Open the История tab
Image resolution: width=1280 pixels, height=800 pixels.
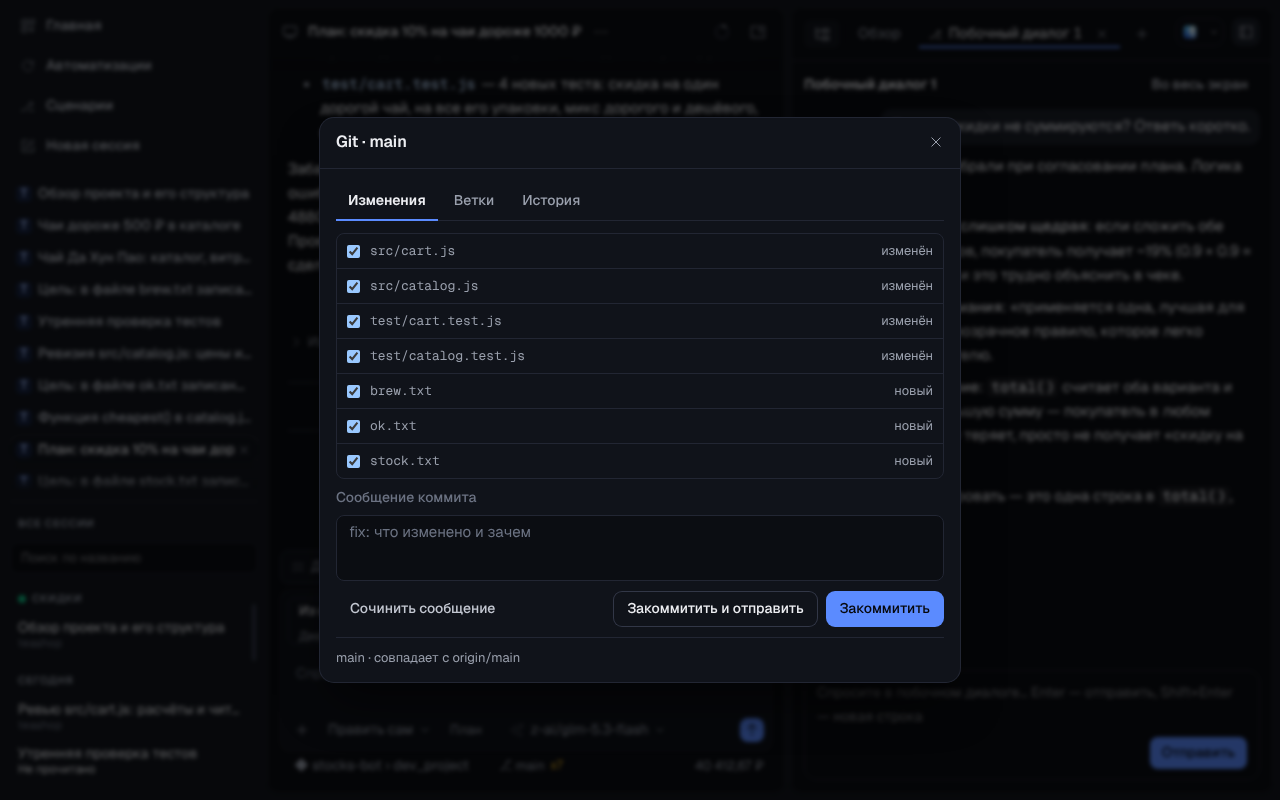pyautogui.click(x=551, y=200)
